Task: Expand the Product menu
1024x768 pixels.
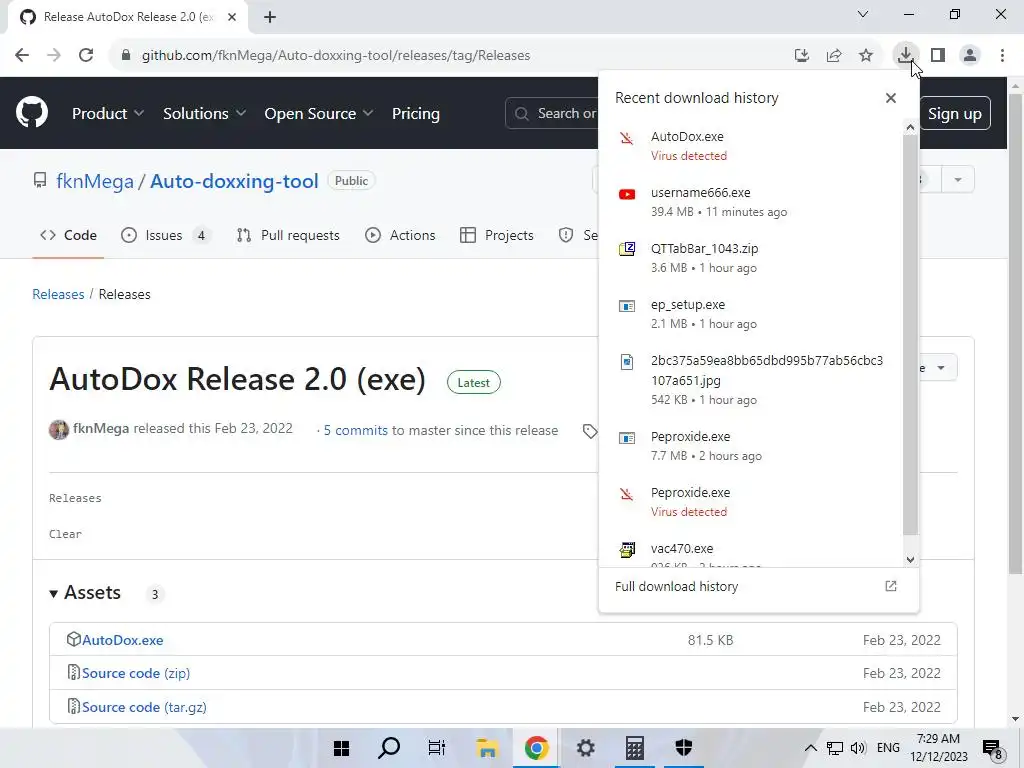Action: (x=108, y=114)
